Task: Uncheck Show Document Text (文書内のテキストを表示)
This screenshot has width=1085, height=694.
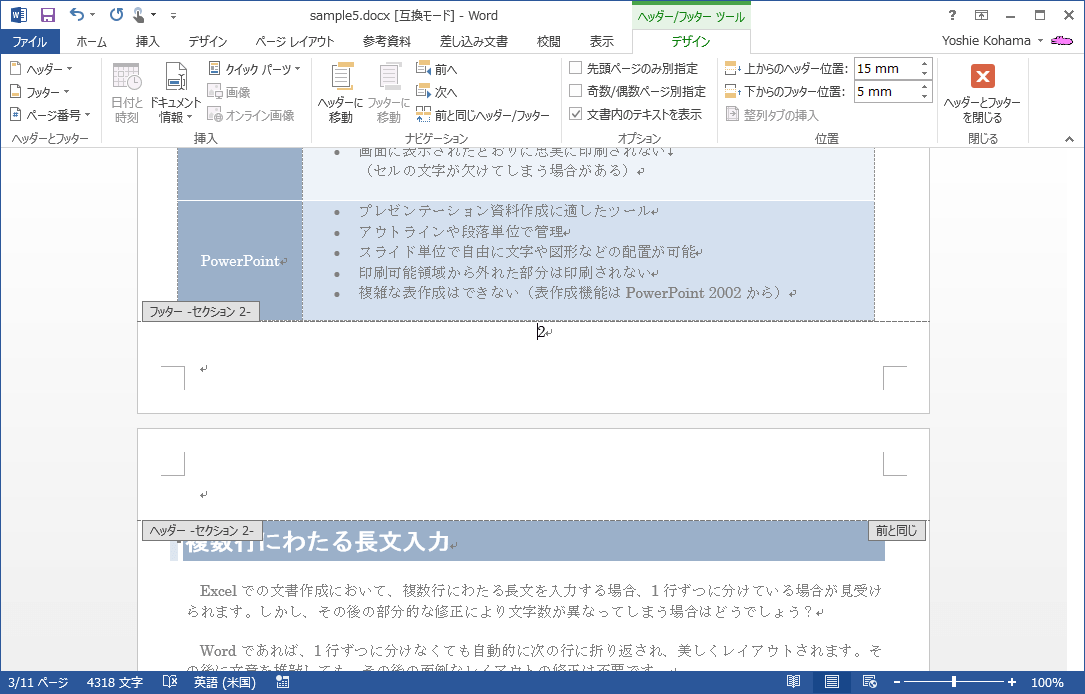Action: [635, 113]
